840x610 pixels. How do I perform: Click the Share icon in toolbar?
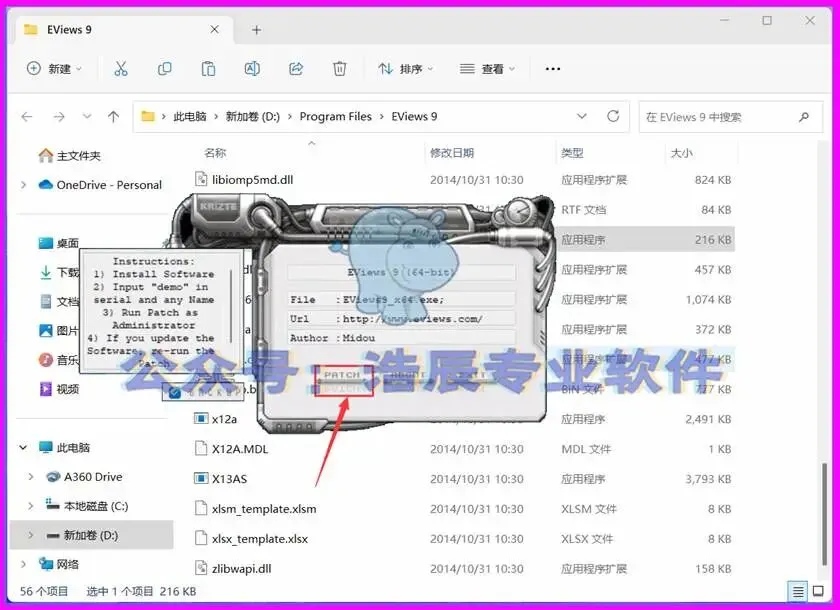296,69
